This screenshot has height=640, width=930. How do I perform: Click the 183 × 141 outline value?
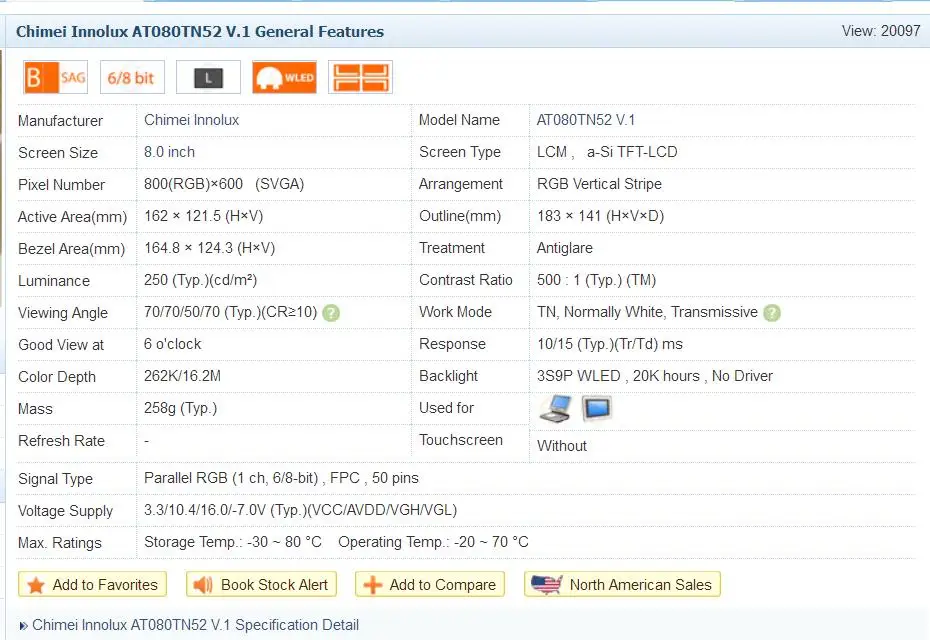pyautogui.click(x=600, y=216)
